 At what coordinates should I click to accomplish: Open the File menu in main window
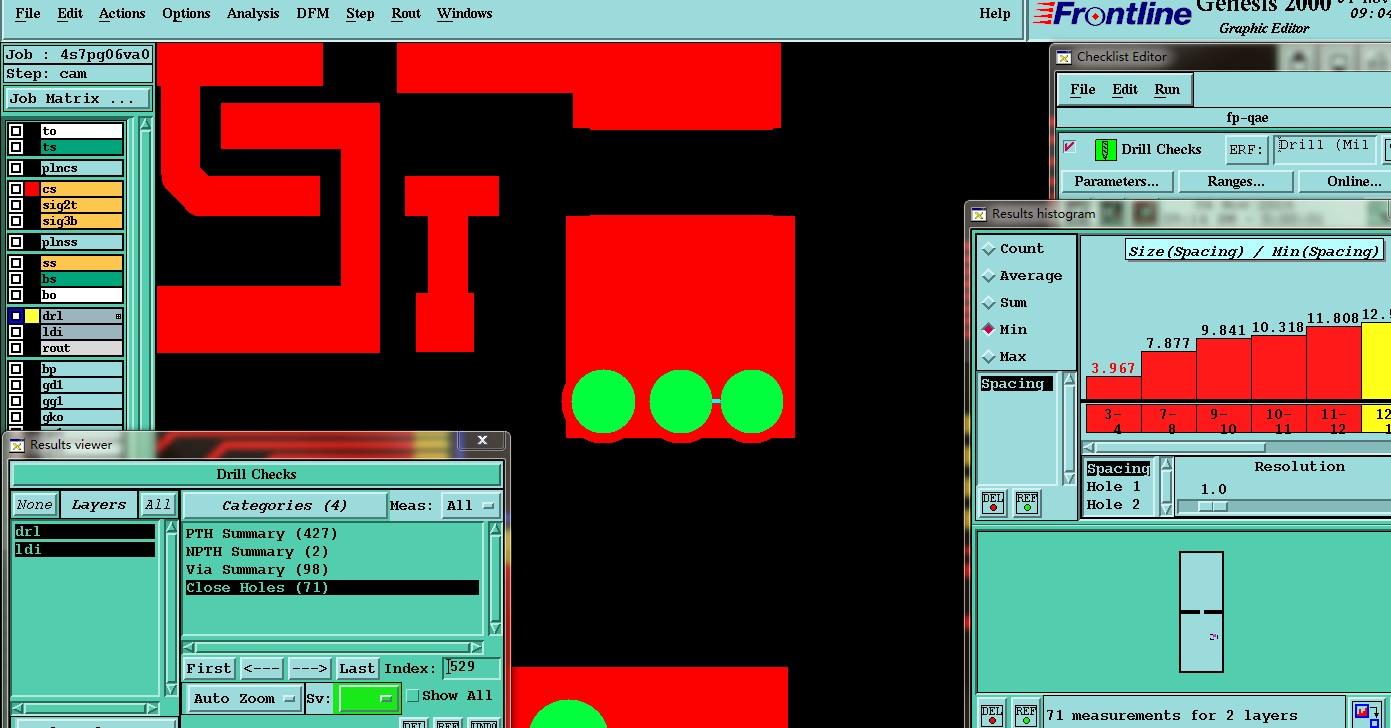(x=28, y=14)
